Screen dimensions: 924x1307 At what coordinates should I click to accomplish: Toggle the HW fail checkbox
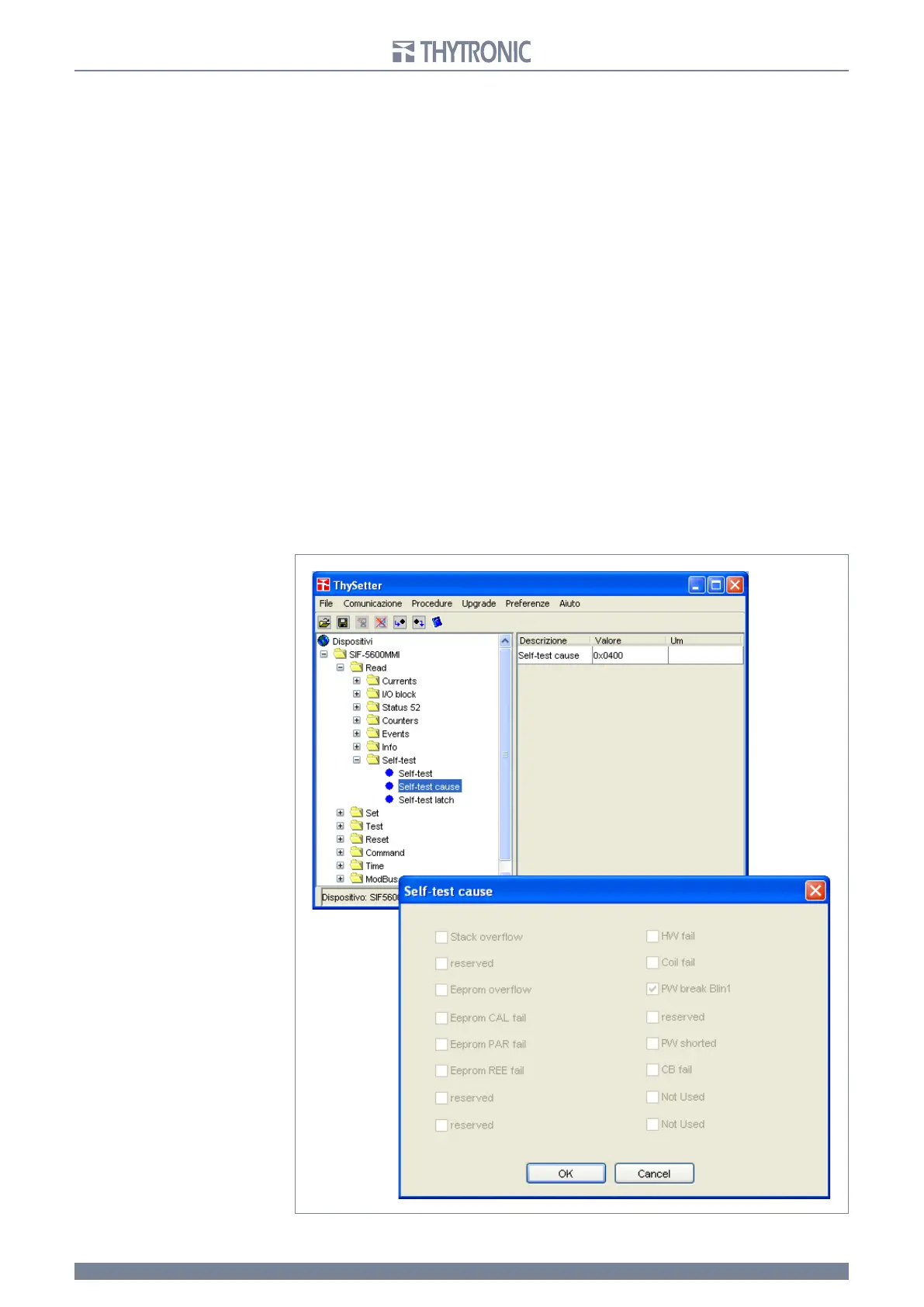pyautogui.click(x=652, y=937)
